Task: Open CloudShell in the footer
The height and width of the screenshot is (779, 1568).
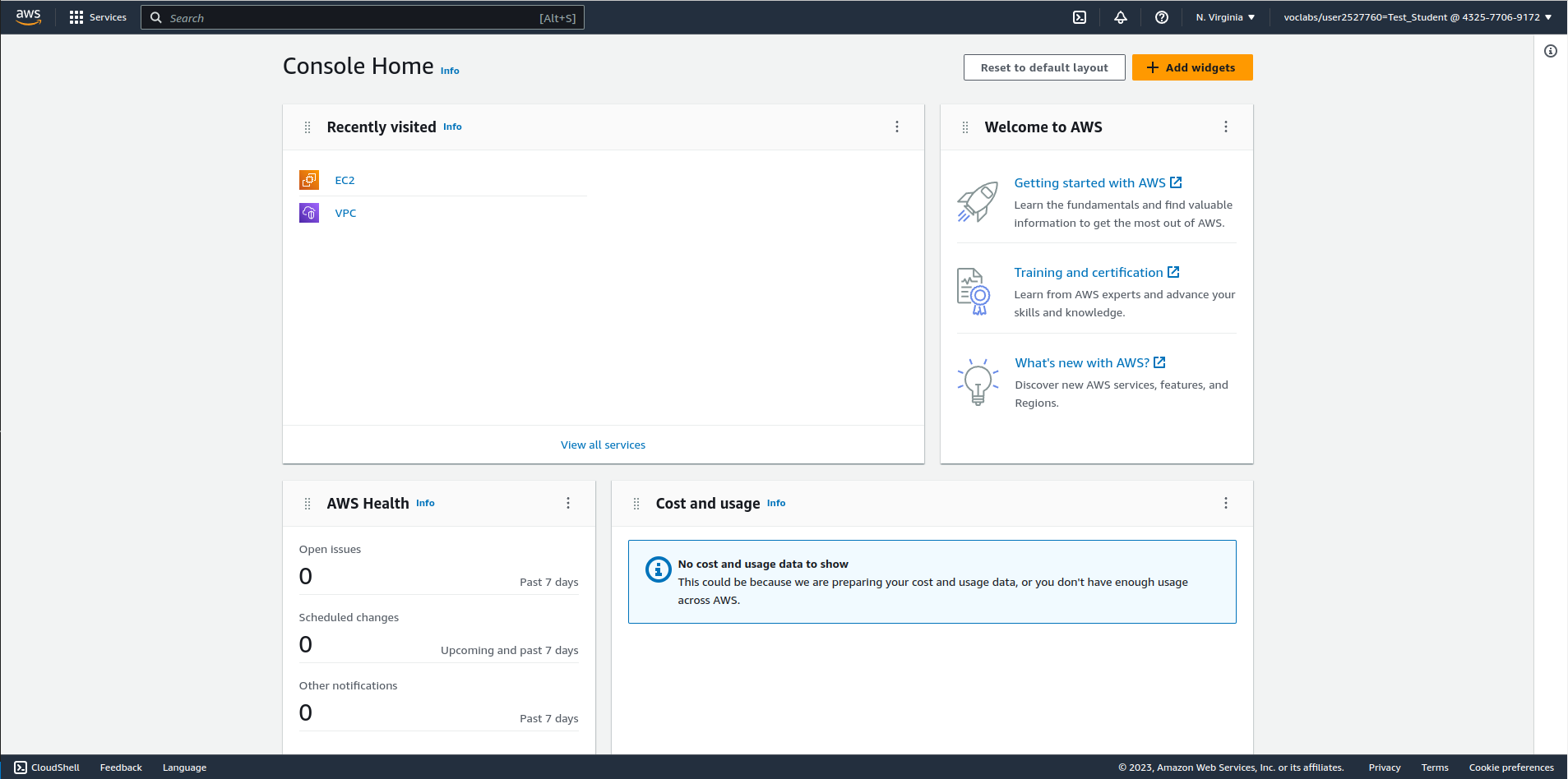Action: 47,767
